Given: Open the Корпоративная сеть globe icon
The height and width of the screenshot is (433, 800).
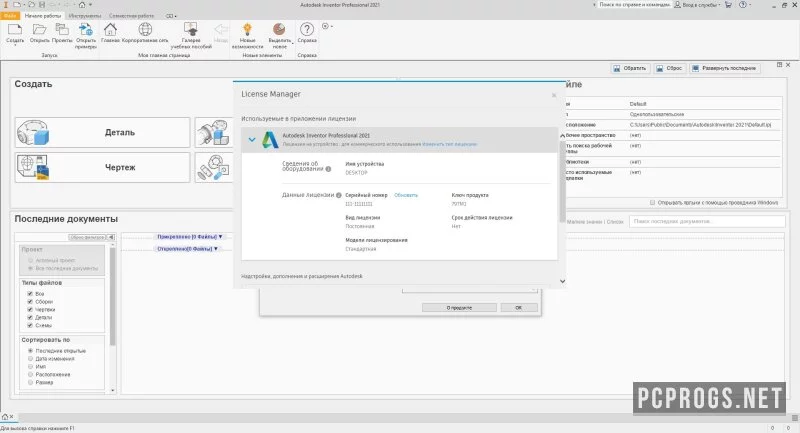Looking at the screenshot, I should pyautogui.click(x=145, y=30).
